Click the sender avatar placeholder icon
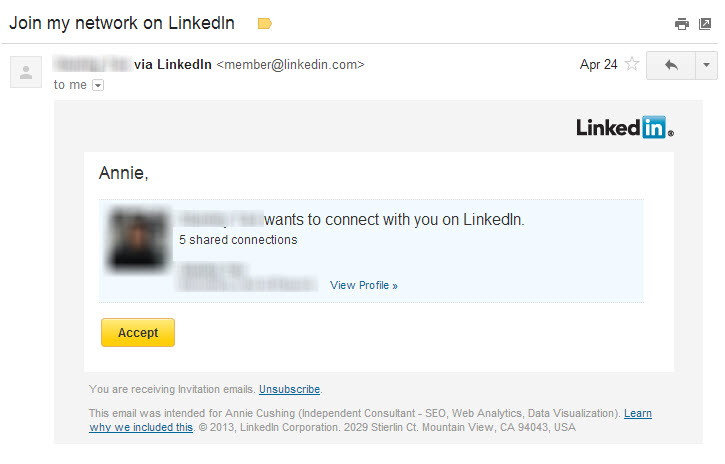The image size is (725, 464). click(26, 72)
